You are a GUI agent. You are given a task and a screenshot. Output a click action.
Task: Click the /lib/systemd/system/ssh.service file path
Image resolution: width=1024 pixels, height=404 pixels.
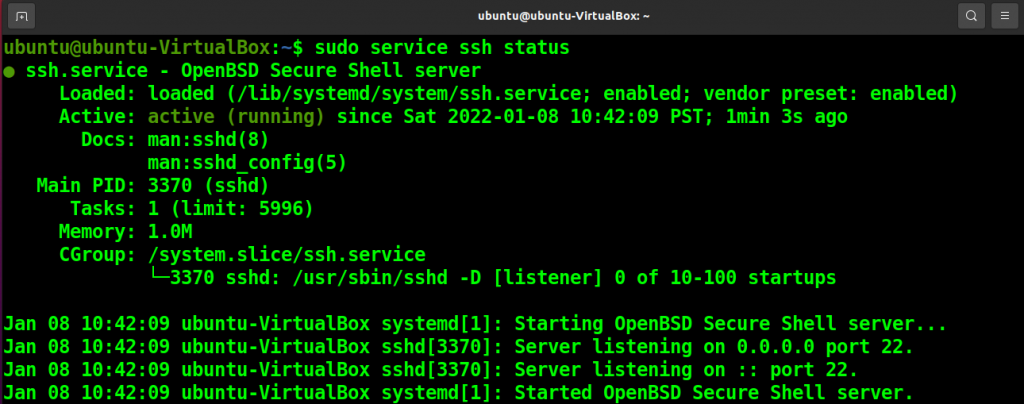click(410, 94)
